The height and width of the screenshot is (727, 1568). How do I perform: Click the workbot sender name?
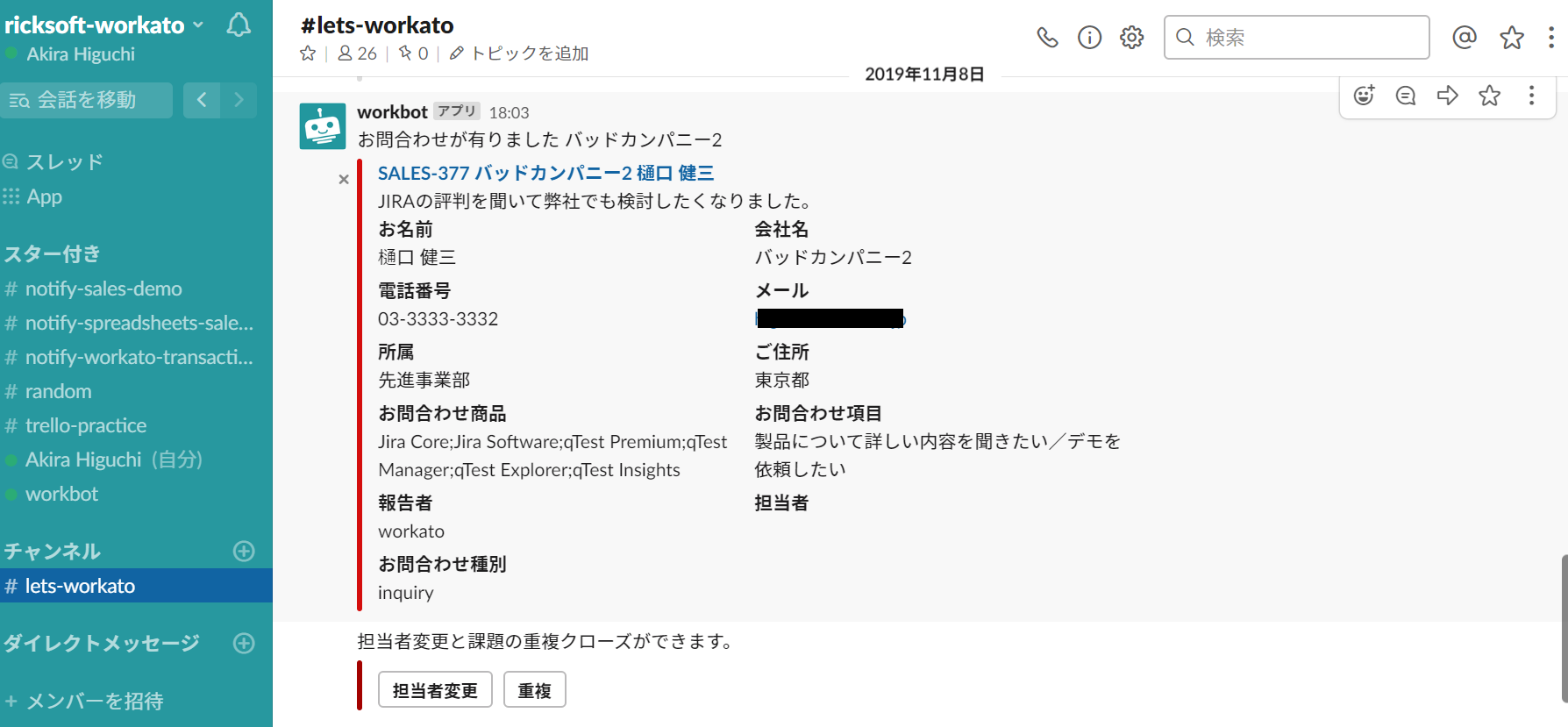pos(392,112)
